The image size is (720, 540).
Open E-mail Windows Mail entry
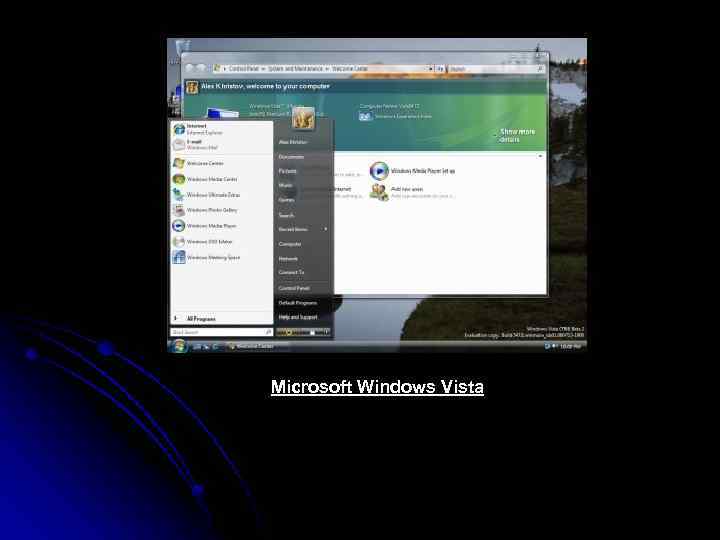tap(221, 145)
